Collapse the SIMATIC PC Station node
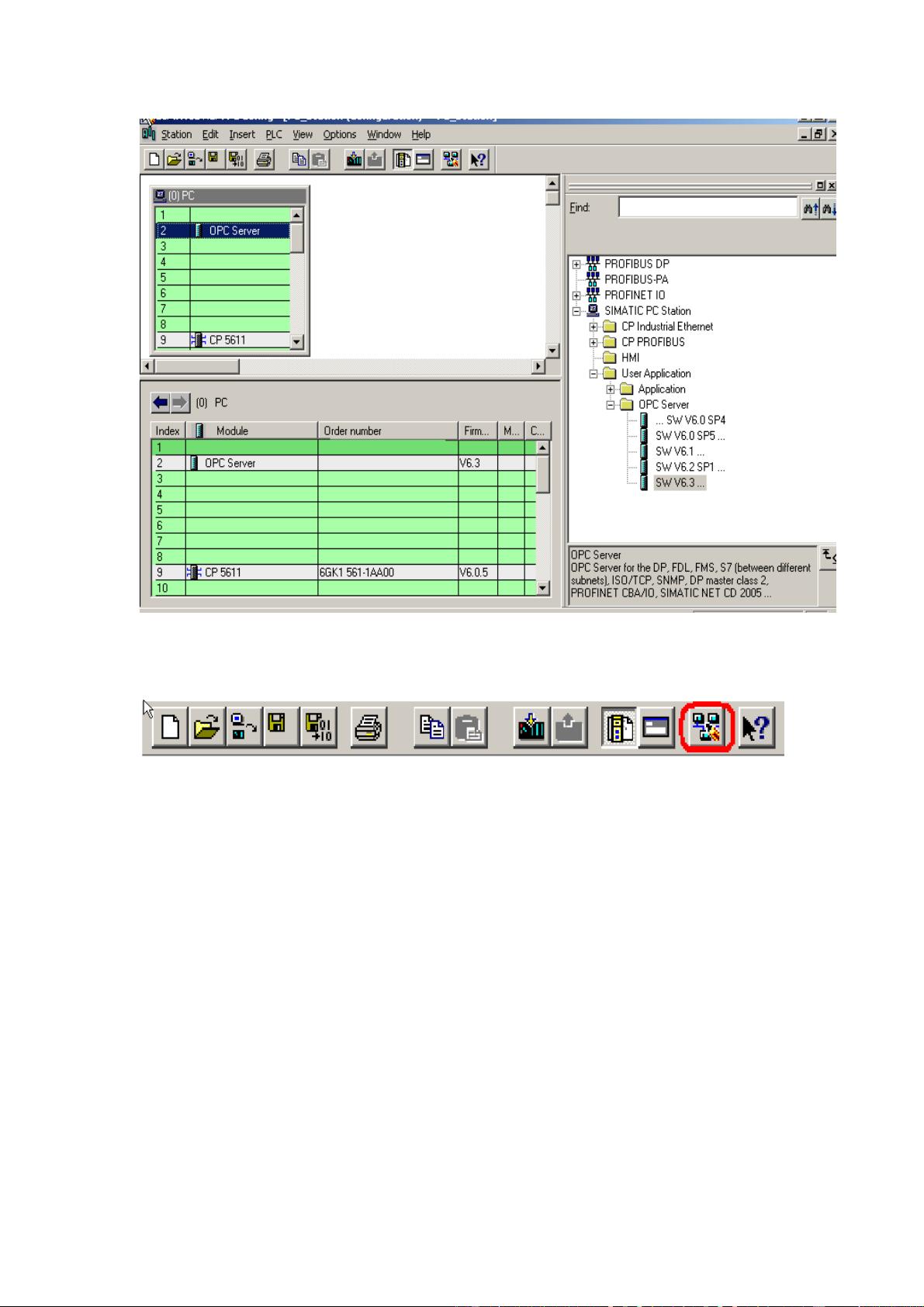The height and width of the screenshot is (1307, 924). [576, 311]
